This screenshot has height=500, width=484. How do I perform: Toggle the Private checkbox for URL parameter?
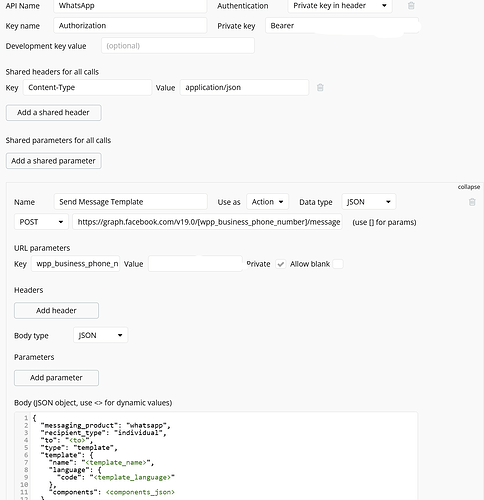281,264
